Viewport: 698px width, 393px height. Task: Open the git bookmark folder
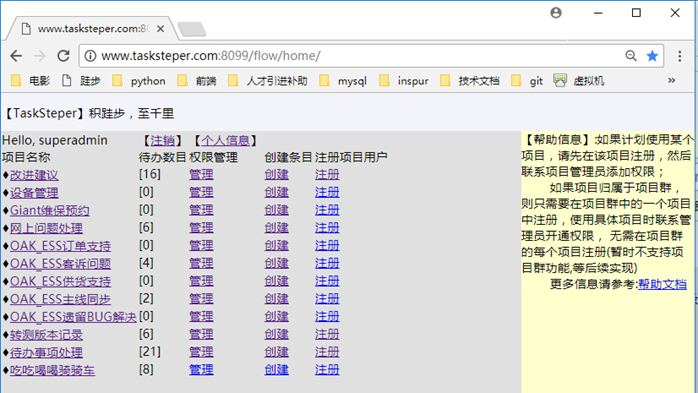tap(527, 81)
